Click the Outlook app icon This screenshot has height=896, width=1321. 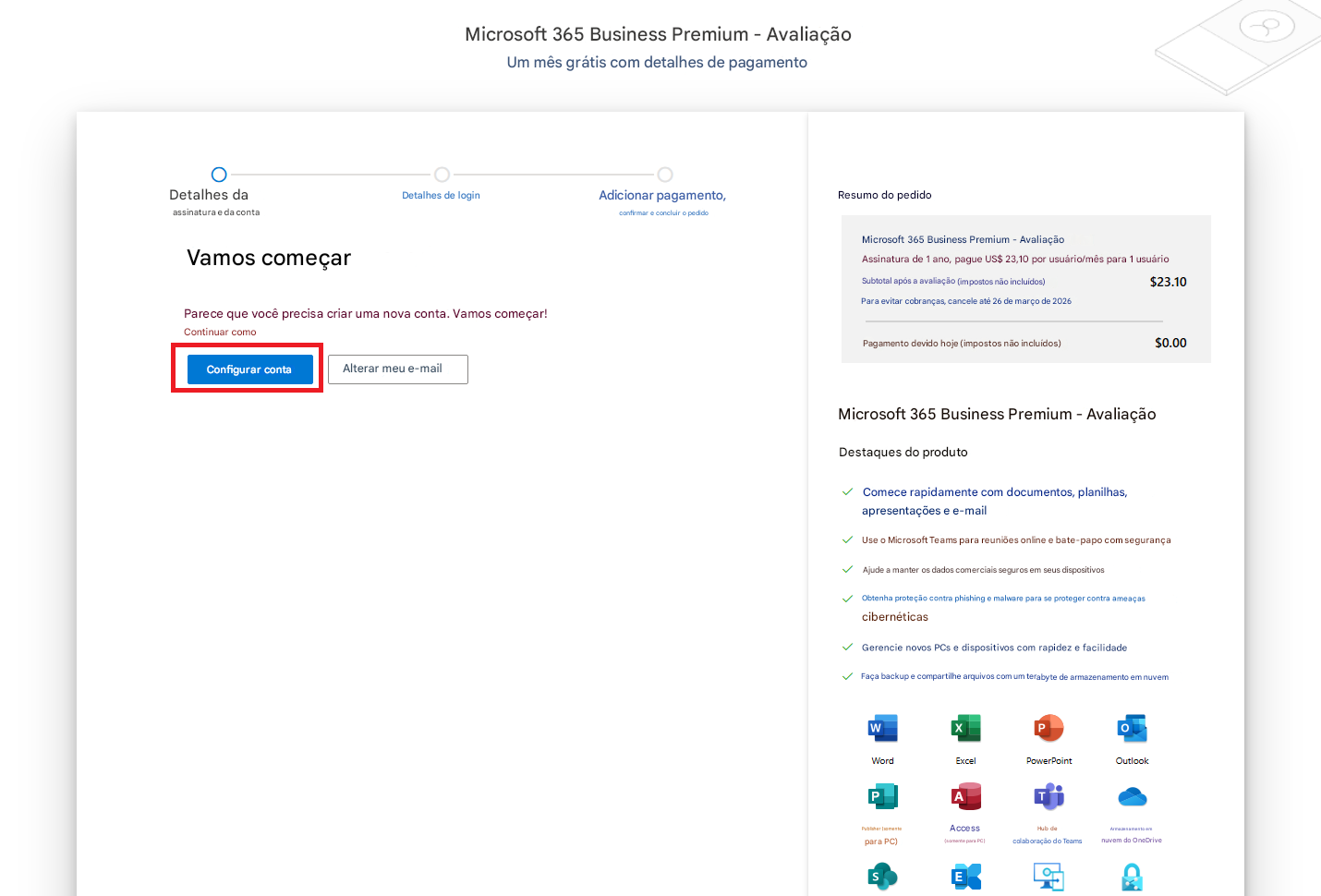[1132, 729]
